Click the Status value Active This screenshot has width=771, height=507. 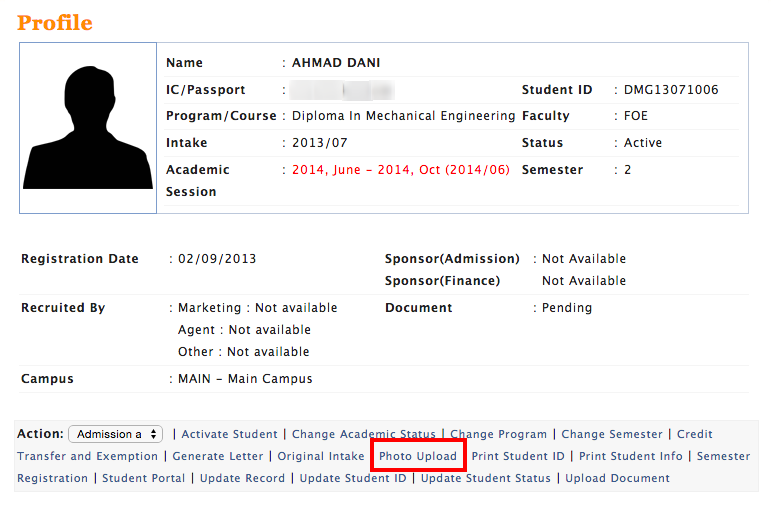pyautogui.click(x=643, y=143)
